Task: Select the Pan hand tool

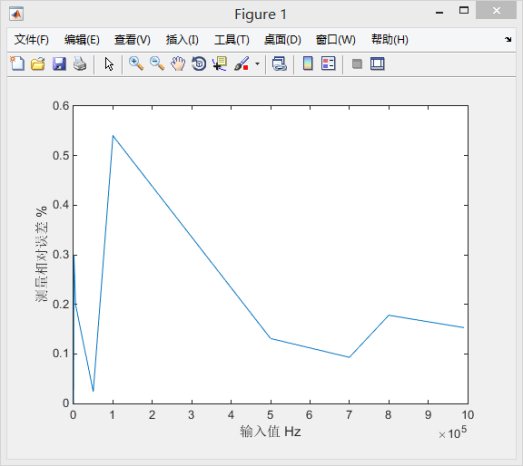Action: click(178, 63)
